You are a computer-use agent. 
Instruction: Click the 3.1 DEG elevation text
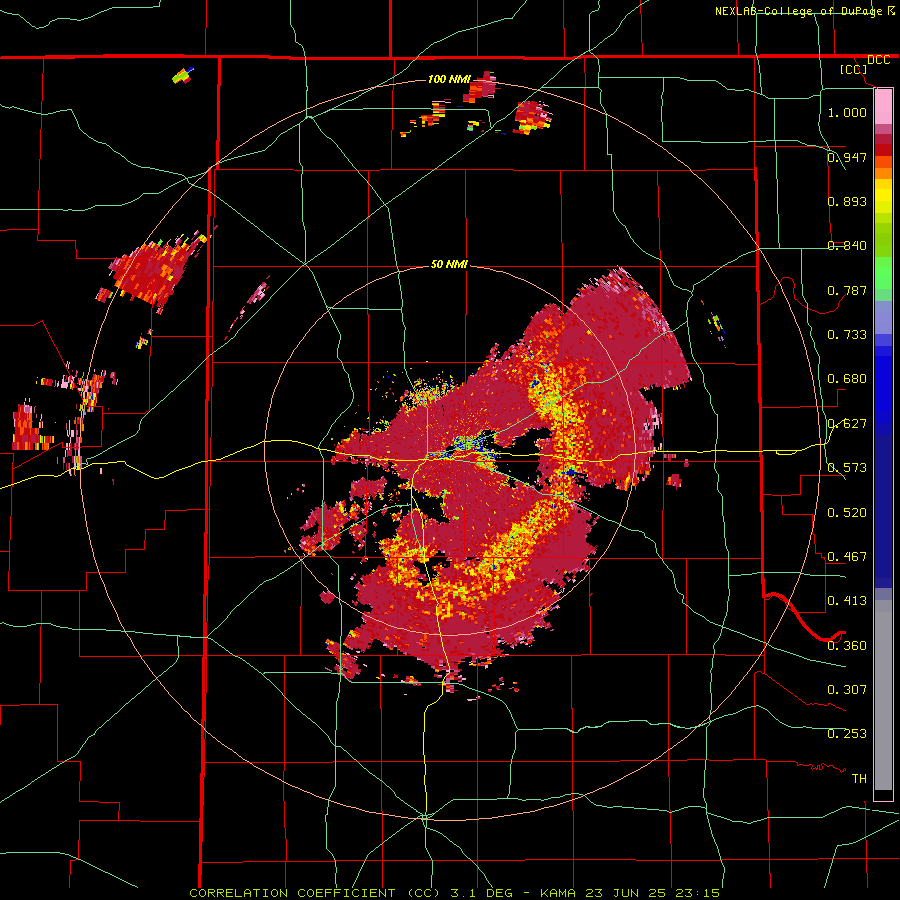[480, 893]
